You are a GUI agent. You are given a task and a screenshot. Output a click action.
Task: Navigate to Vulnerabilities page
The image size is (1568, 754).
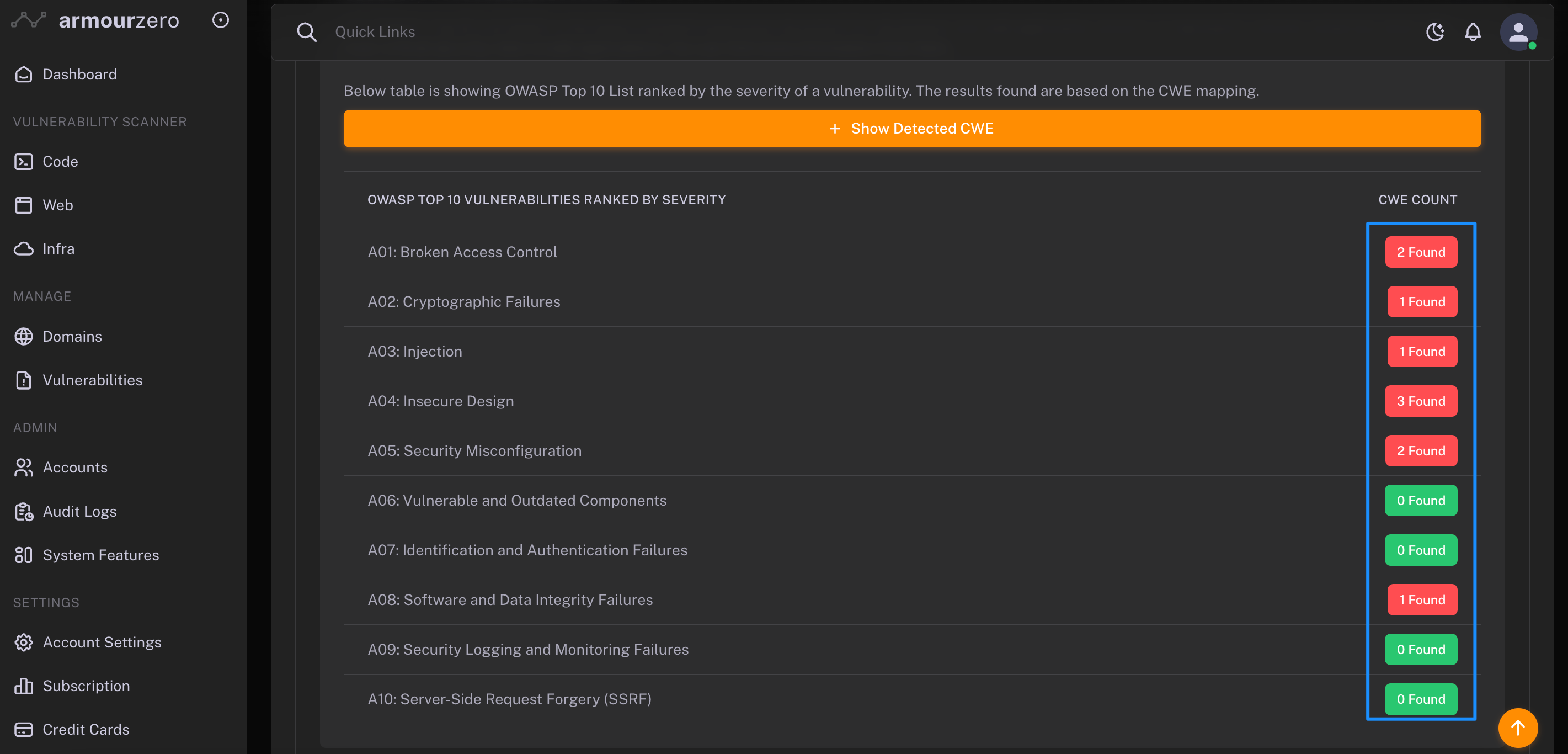[x=92, y=380]
